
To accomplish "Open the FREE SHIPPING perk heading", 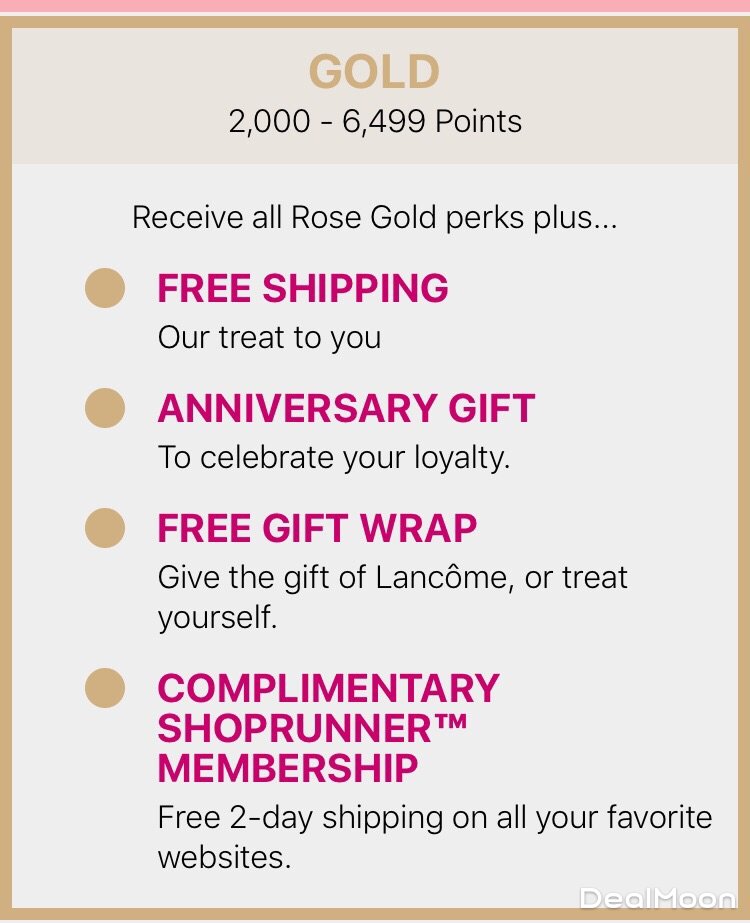I will tap(303, 288).
